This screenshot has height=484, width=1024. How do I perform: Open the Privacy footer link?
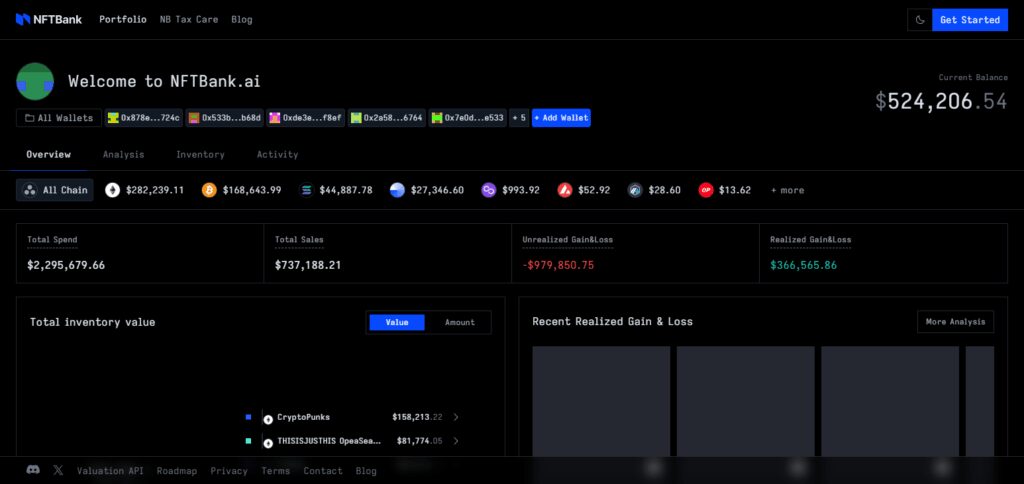pyautogui.click(x=229, y=470)
